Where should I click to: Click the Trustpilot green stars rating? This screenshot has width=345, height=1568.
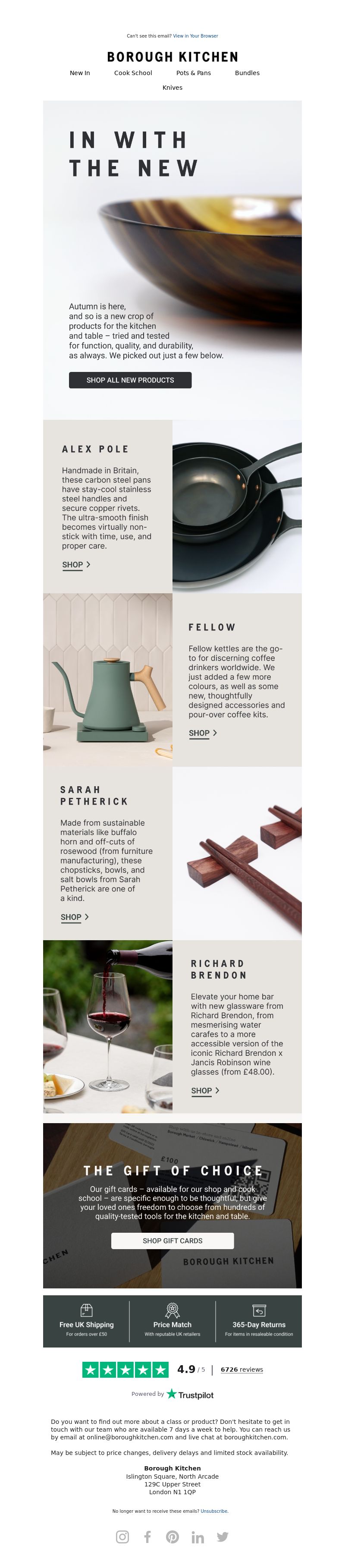(125, 1369)
